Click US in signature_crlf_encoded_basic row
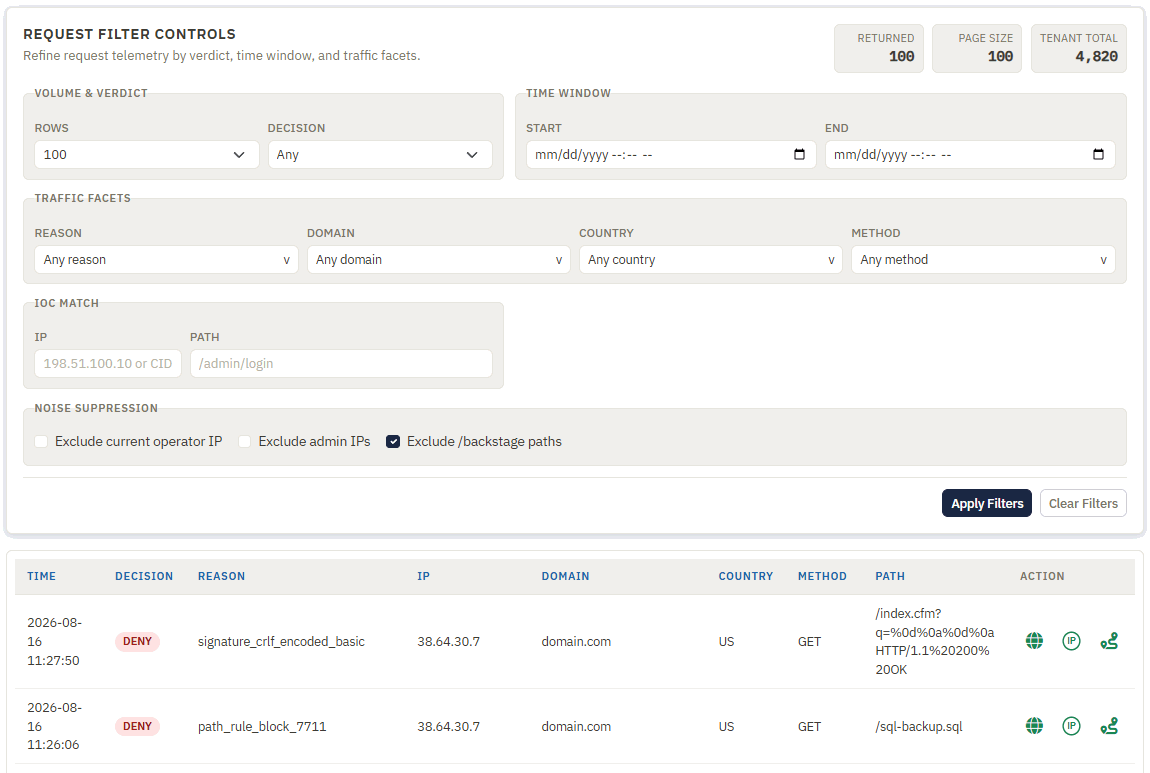The height and width of the screenshot is (773, 1150). coord(726,642)
